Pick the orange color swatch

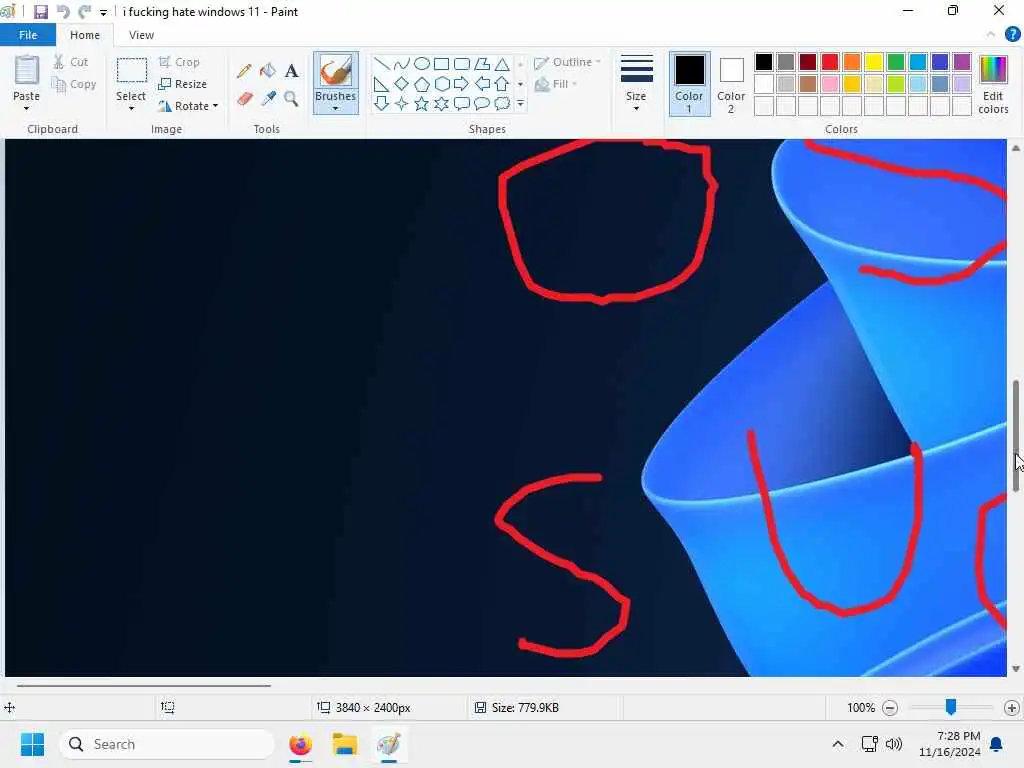pyautogui.click(x=852, y=62)
